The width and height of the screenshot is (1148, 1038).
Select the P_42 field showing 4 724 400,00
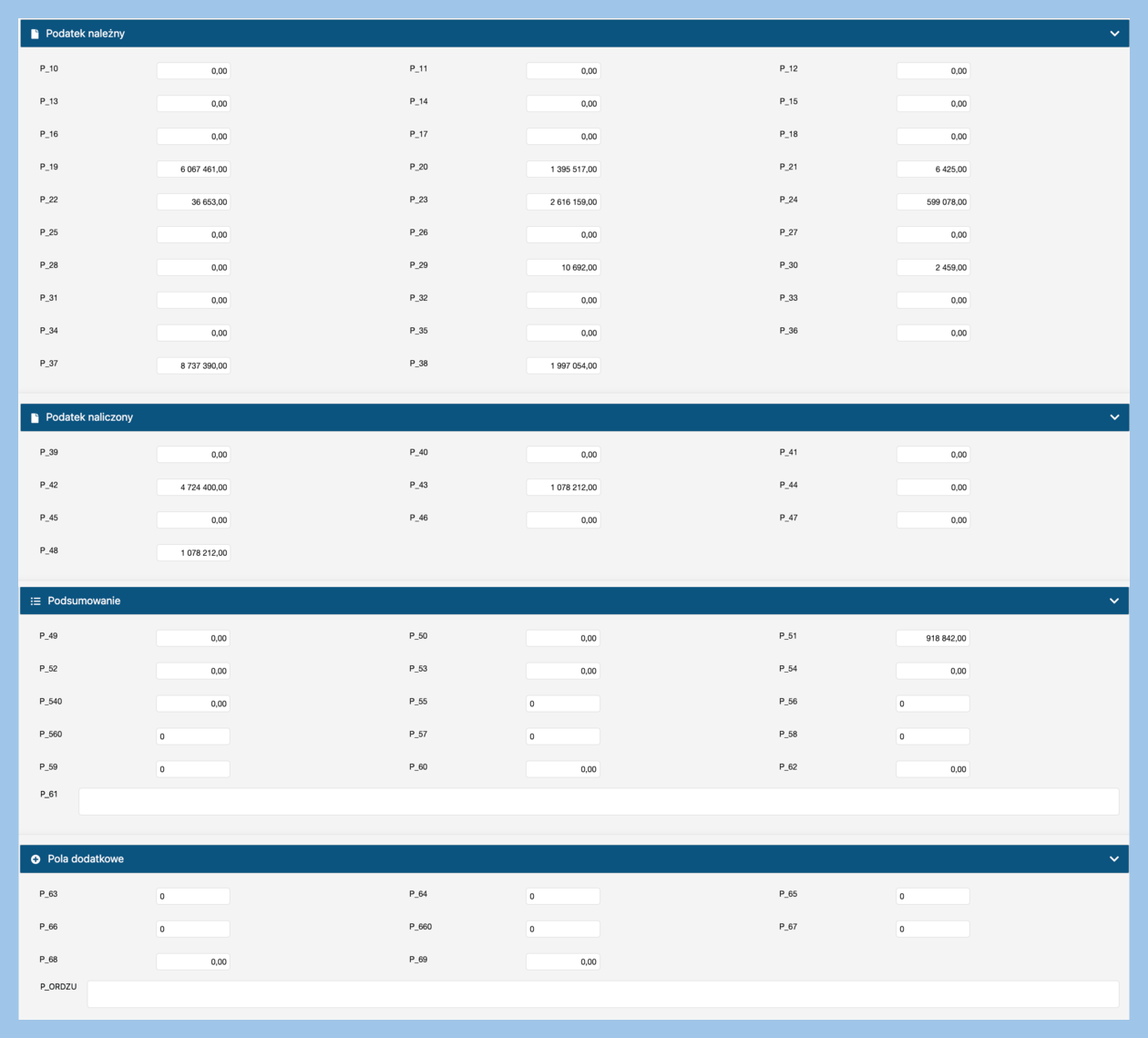(193, 488)
